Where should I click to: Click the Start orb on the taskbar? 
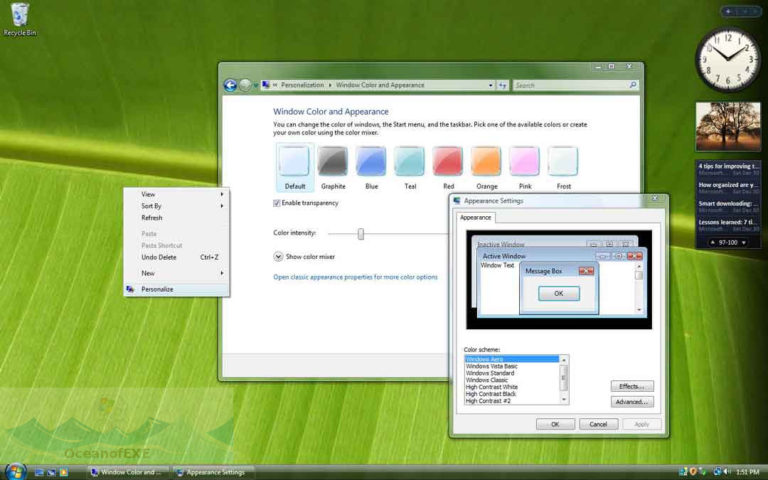pos(14,472)
